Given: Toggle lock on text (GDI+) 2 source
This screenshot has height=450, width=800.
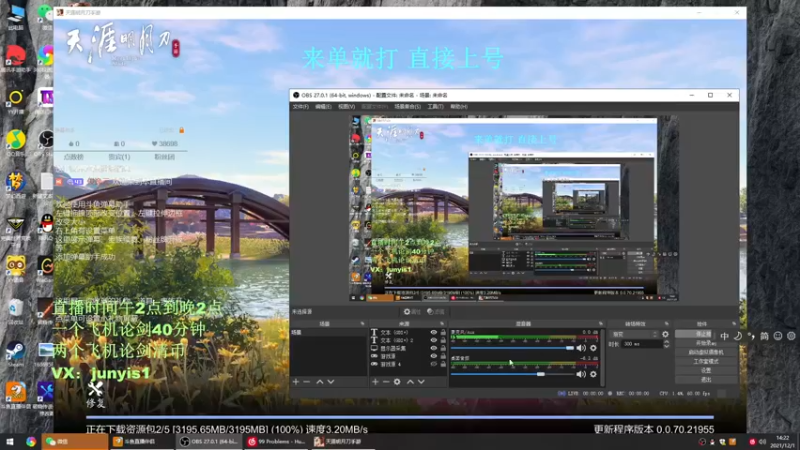Looking at the screenshot, I should 443,340.
